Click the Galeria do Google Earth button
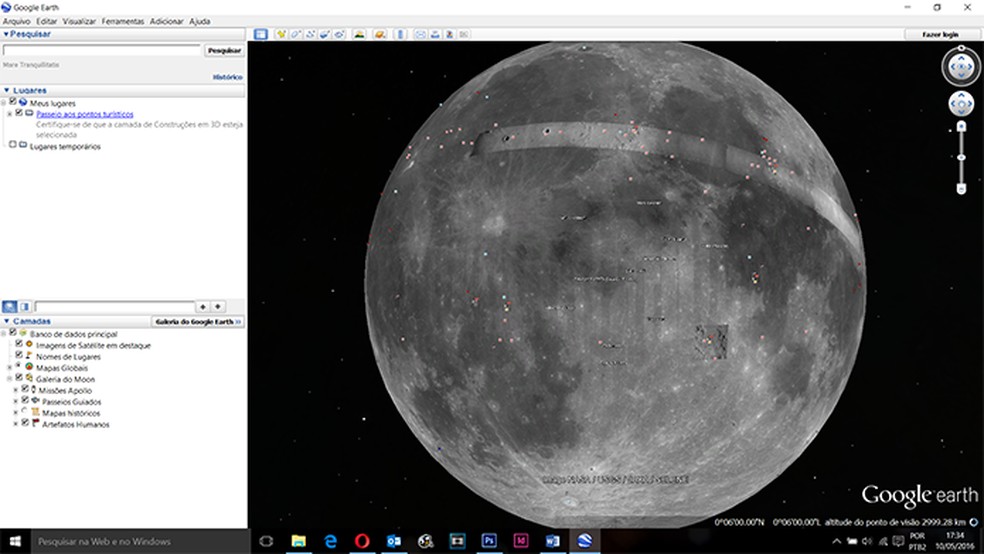This screenshot has height=554, width=984. pyautogui.click(x=198, y=322)
